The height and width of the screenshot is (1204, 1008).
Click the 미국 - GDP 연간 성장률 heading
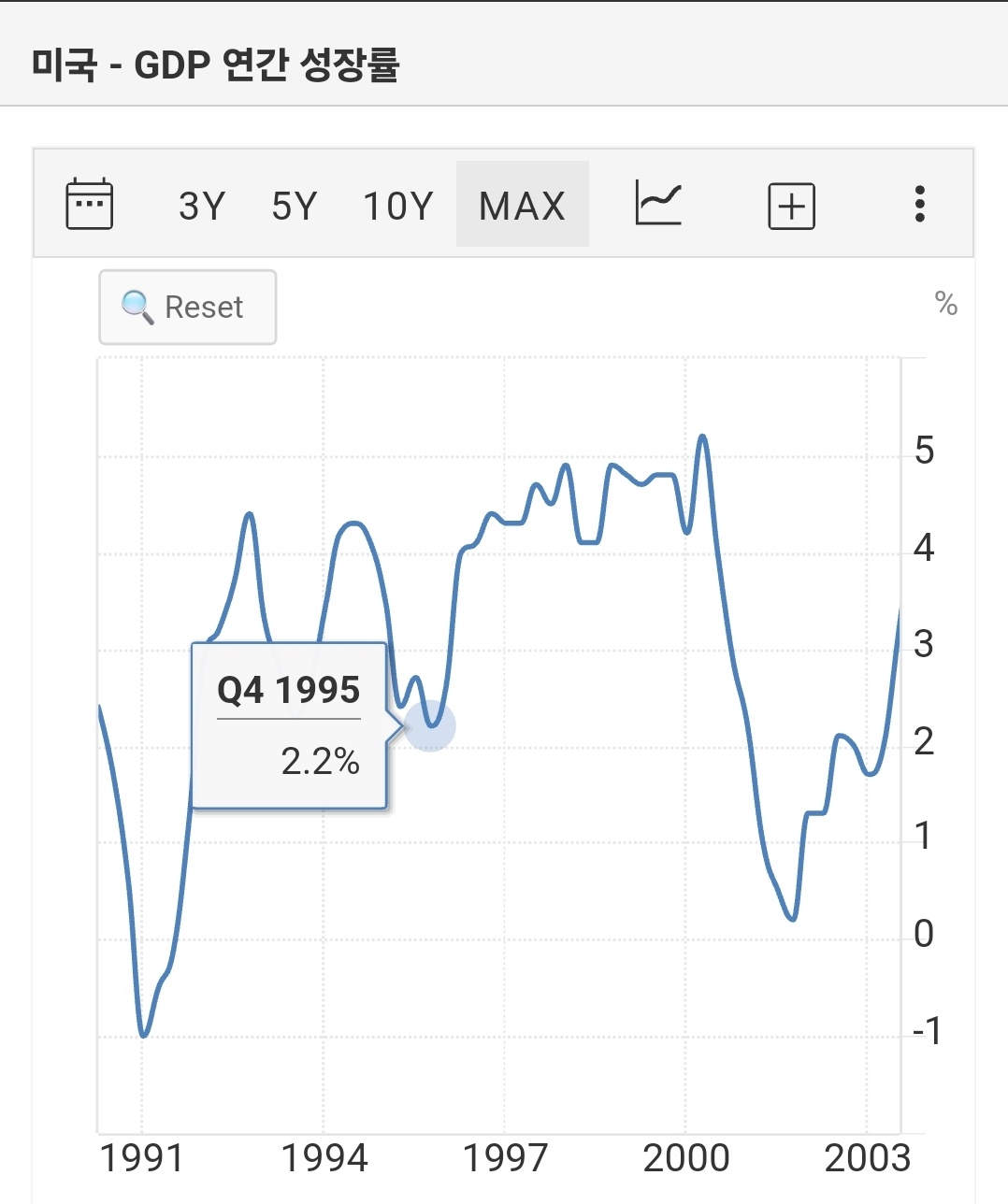tap(215, 64)
